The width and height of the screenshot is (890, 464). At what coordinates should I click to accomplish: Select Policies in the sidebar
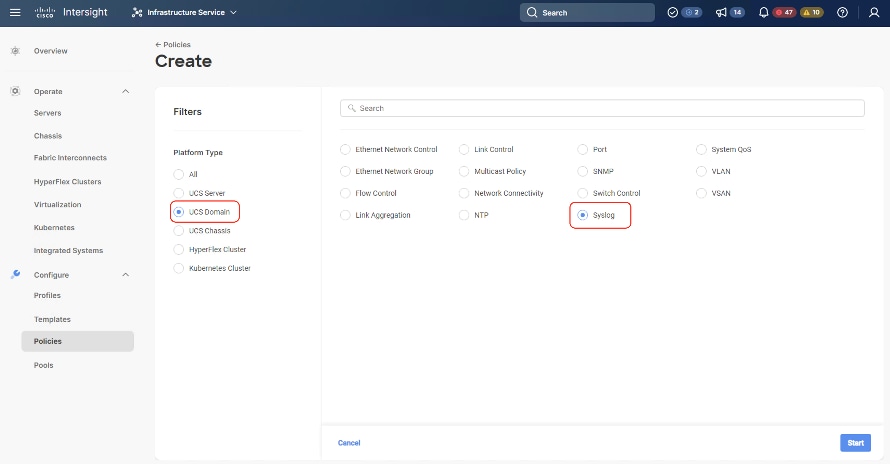click(x=78, y=341)
